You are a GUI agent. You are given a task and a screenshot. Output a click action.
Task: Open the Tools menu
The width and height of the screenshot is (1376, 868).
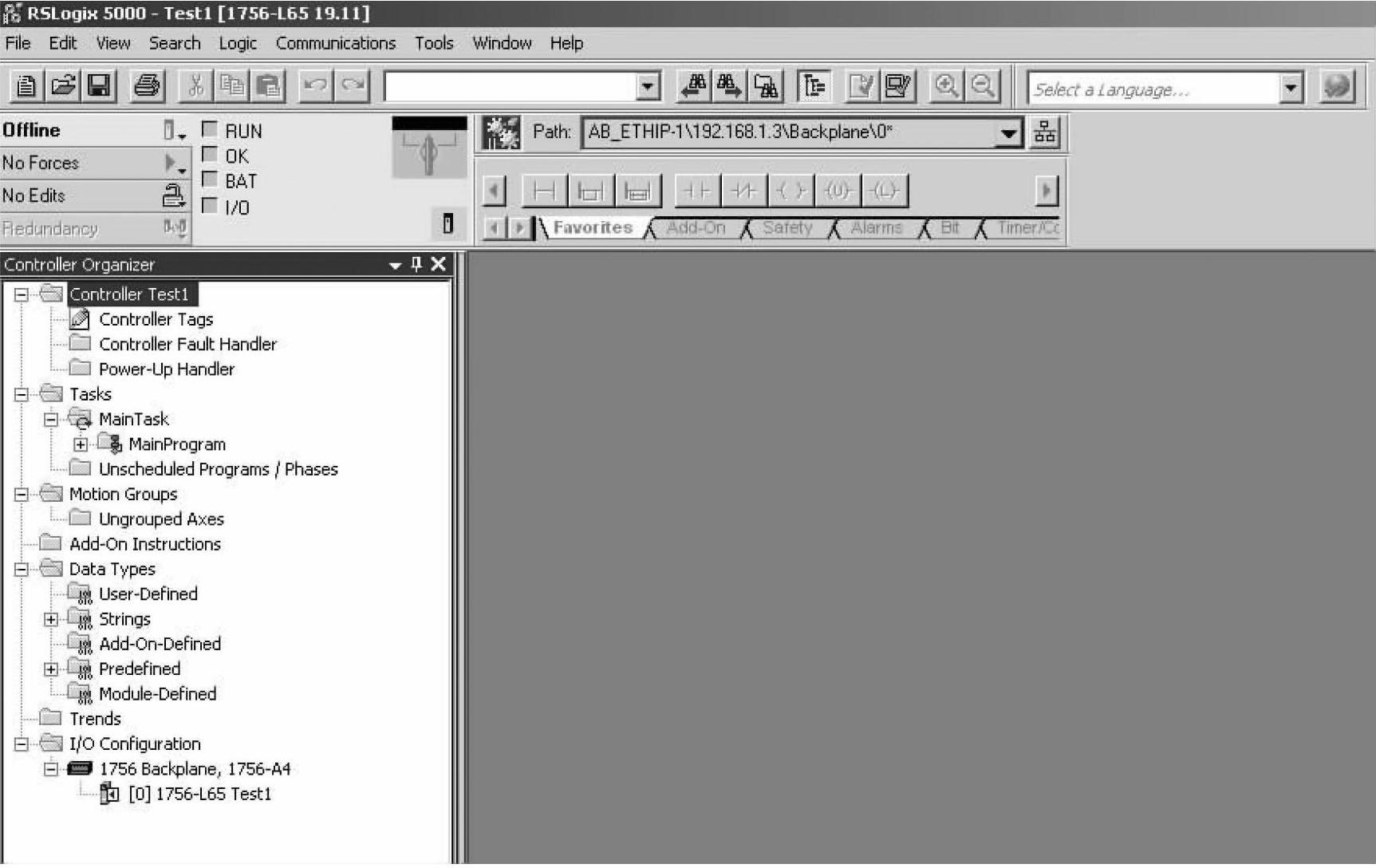pos(434,43)
